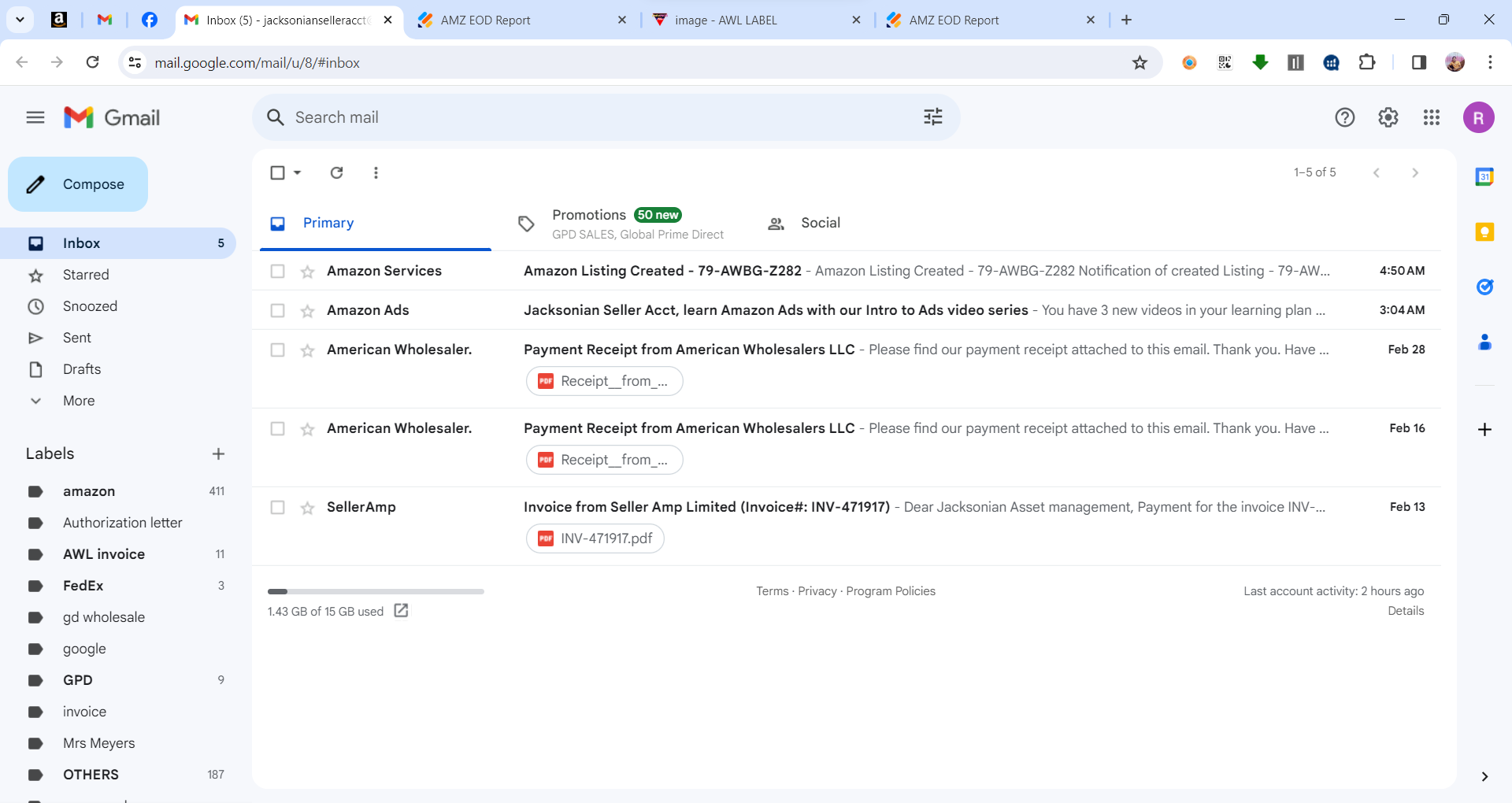Select the Amazon Ads email checkbox
The image size is (1512, 803).
click(x=277, y=310)
